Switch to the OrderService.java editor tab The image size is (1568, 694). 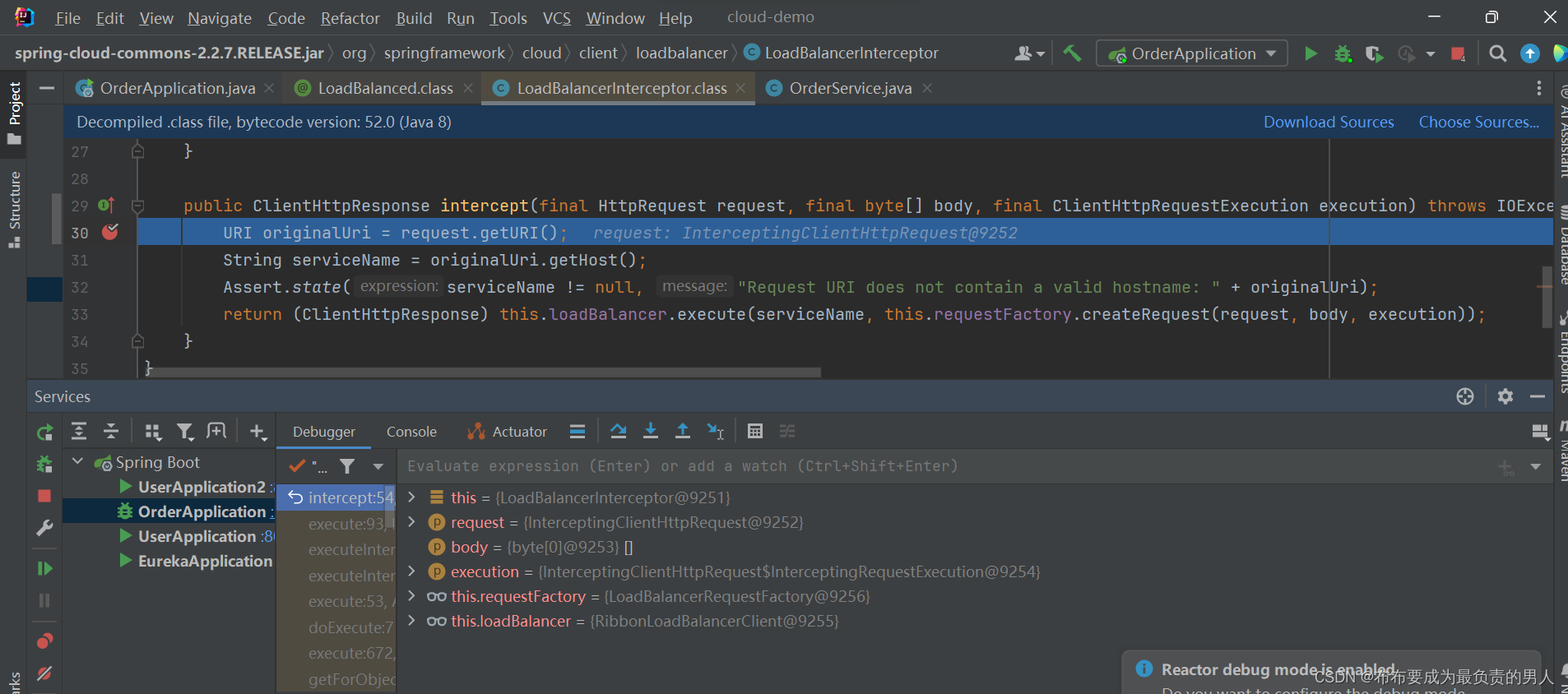(x=850, y=88)
